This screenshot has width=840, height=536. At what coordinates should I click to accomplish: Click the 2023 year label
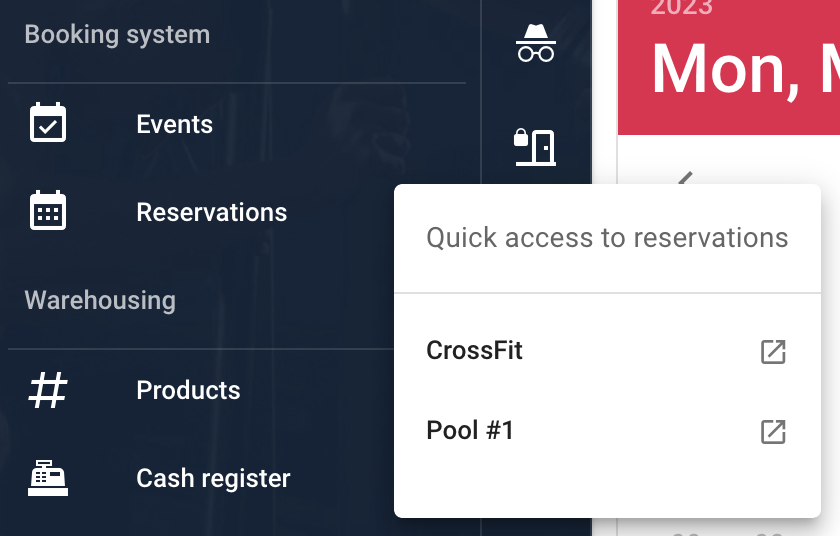pyautogui.click(x=681, y=7)
